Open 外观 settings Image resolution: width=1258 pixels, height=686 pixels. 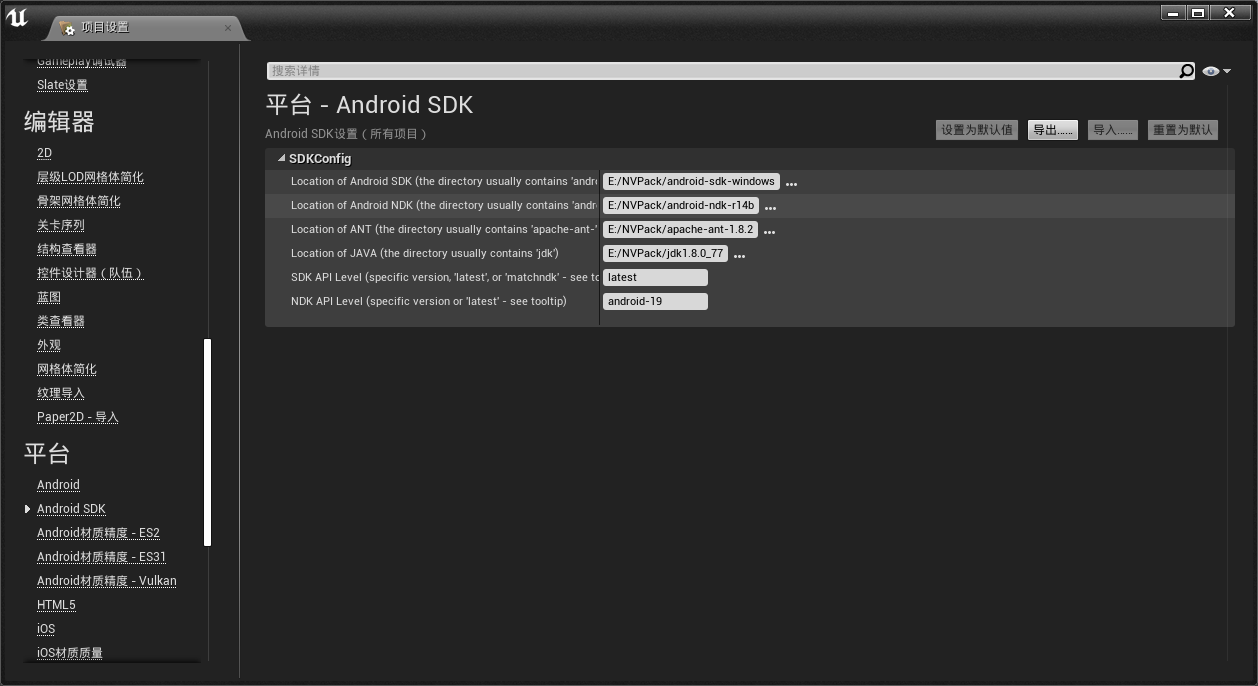(49, 345)
